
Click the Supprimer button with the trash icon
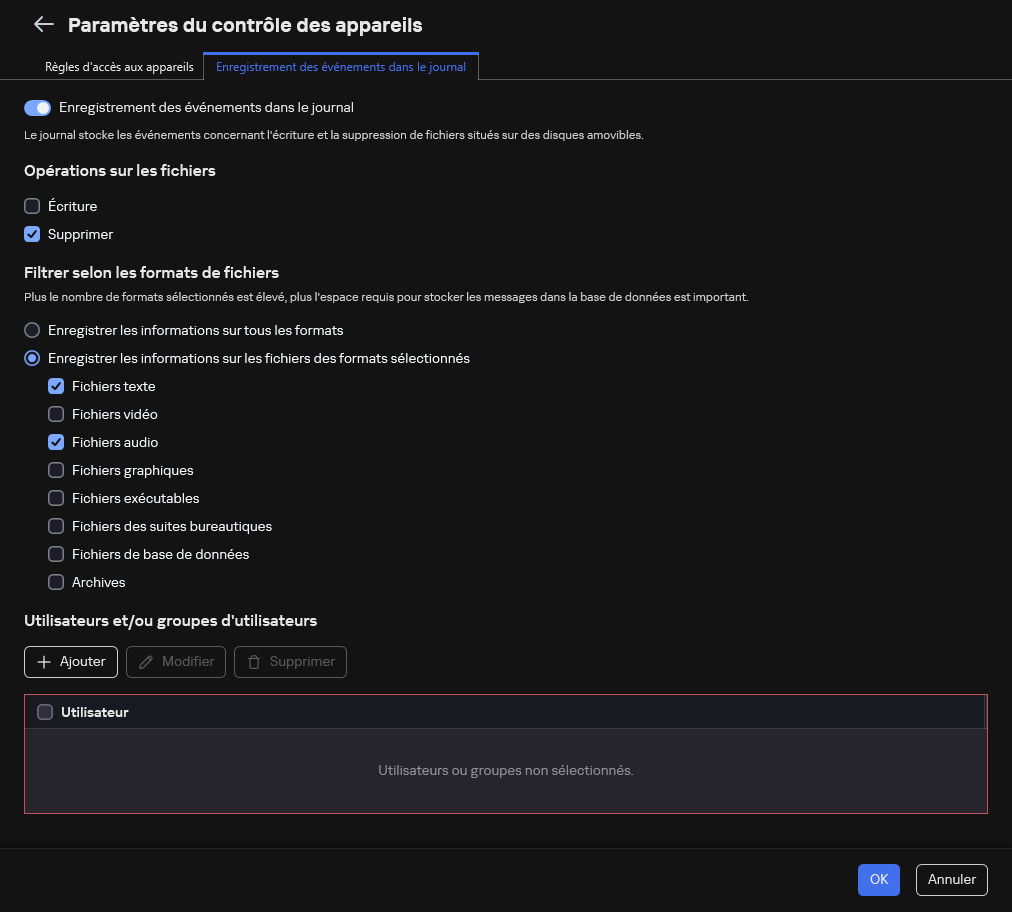[x=290, y=662]
